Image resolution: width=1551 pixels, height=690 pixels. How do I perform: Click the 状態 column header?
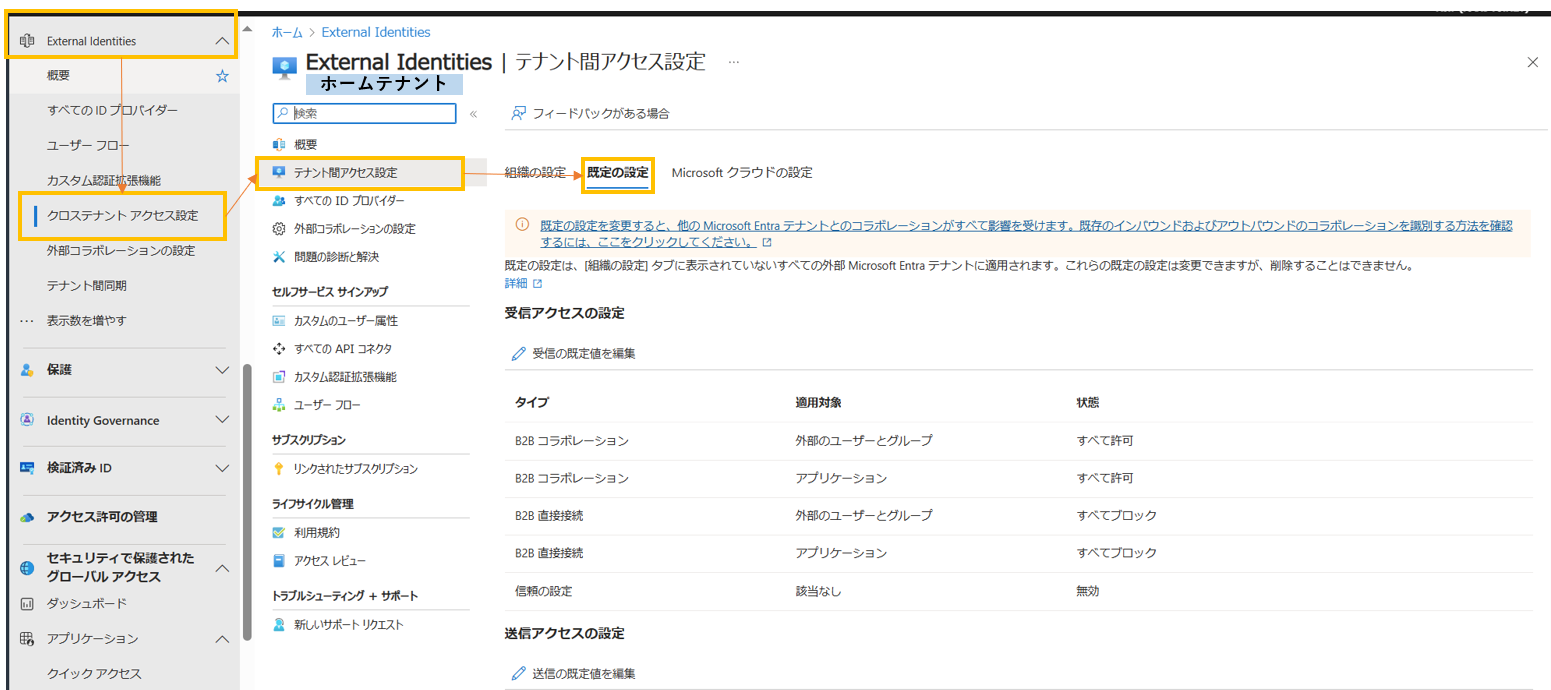(x=1088, y=402)
